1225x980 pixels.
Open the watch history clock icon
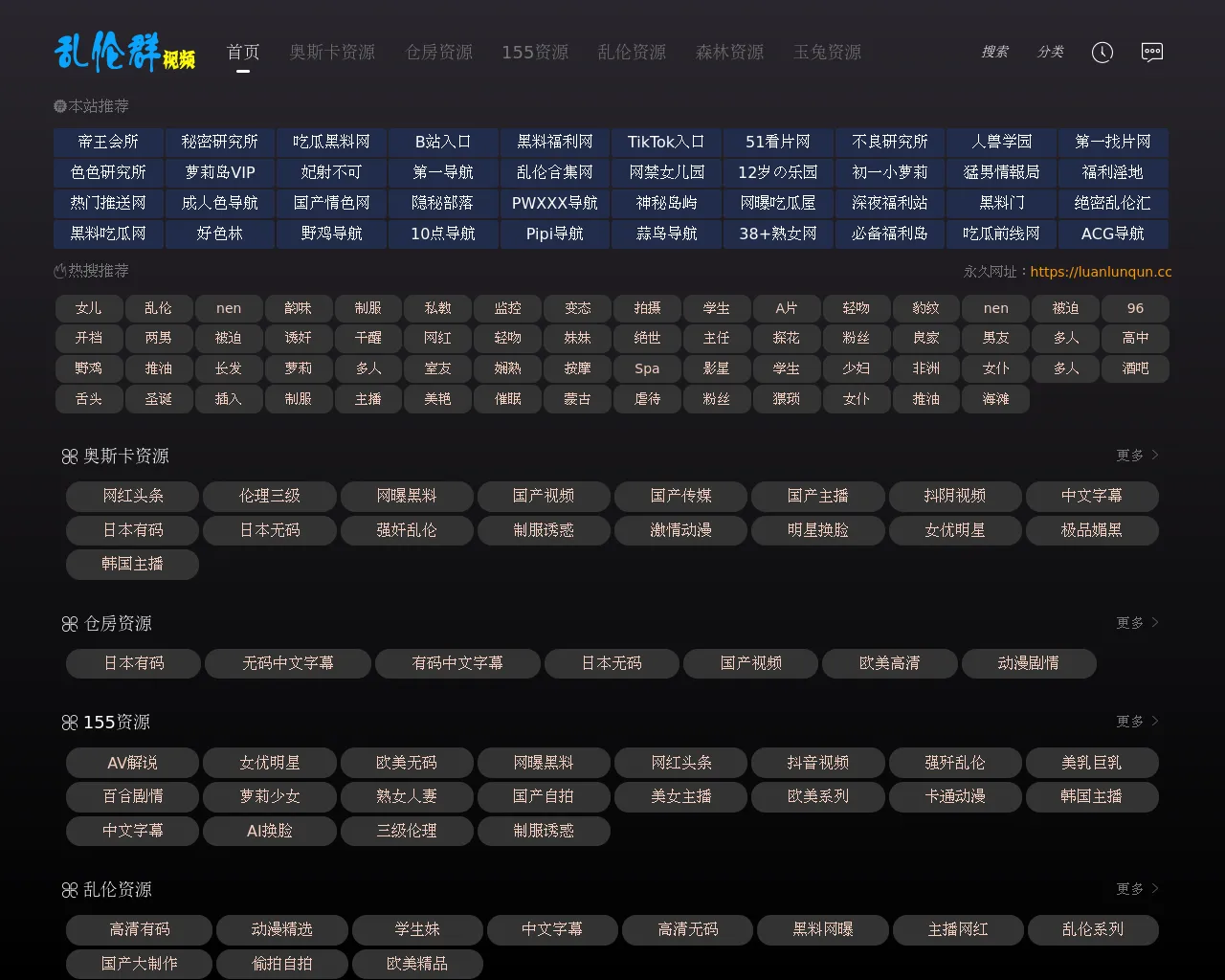click(1102, 53)
